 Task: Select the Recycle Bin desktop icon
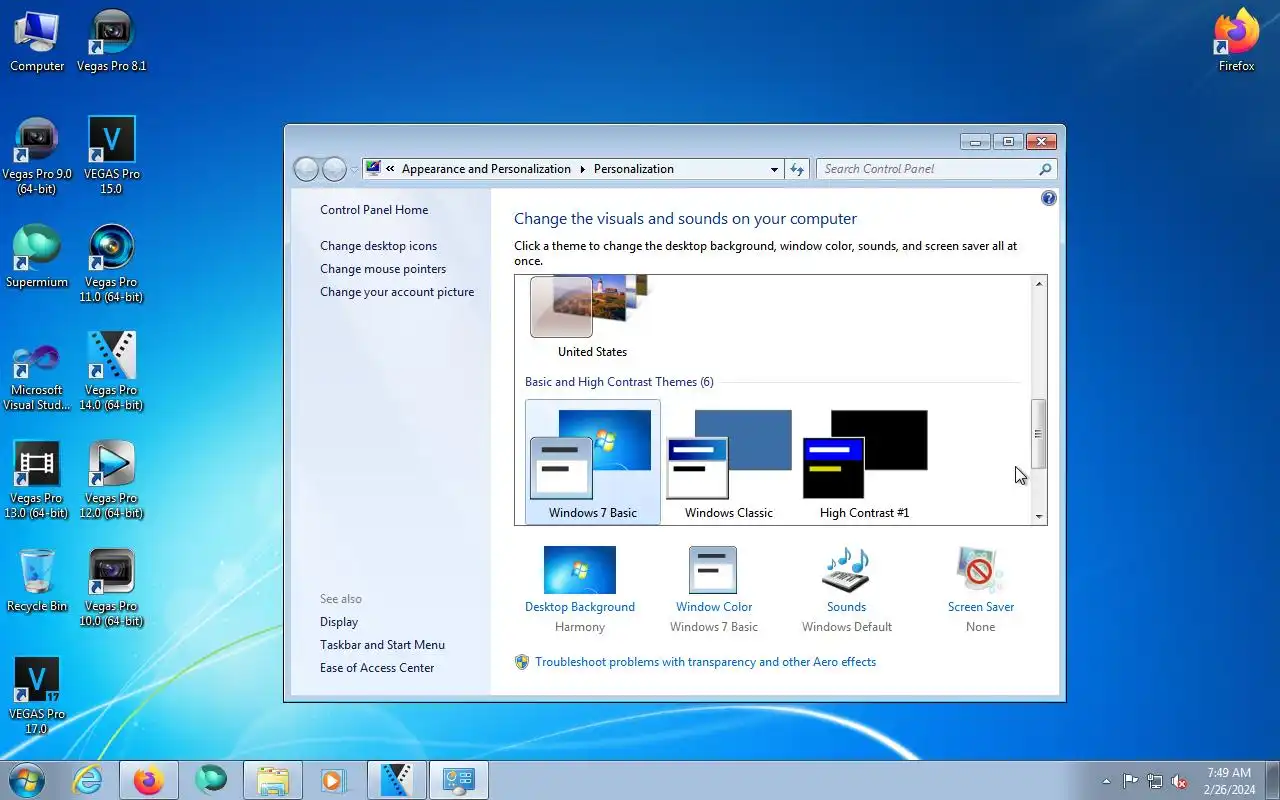[x=37, y=581]
